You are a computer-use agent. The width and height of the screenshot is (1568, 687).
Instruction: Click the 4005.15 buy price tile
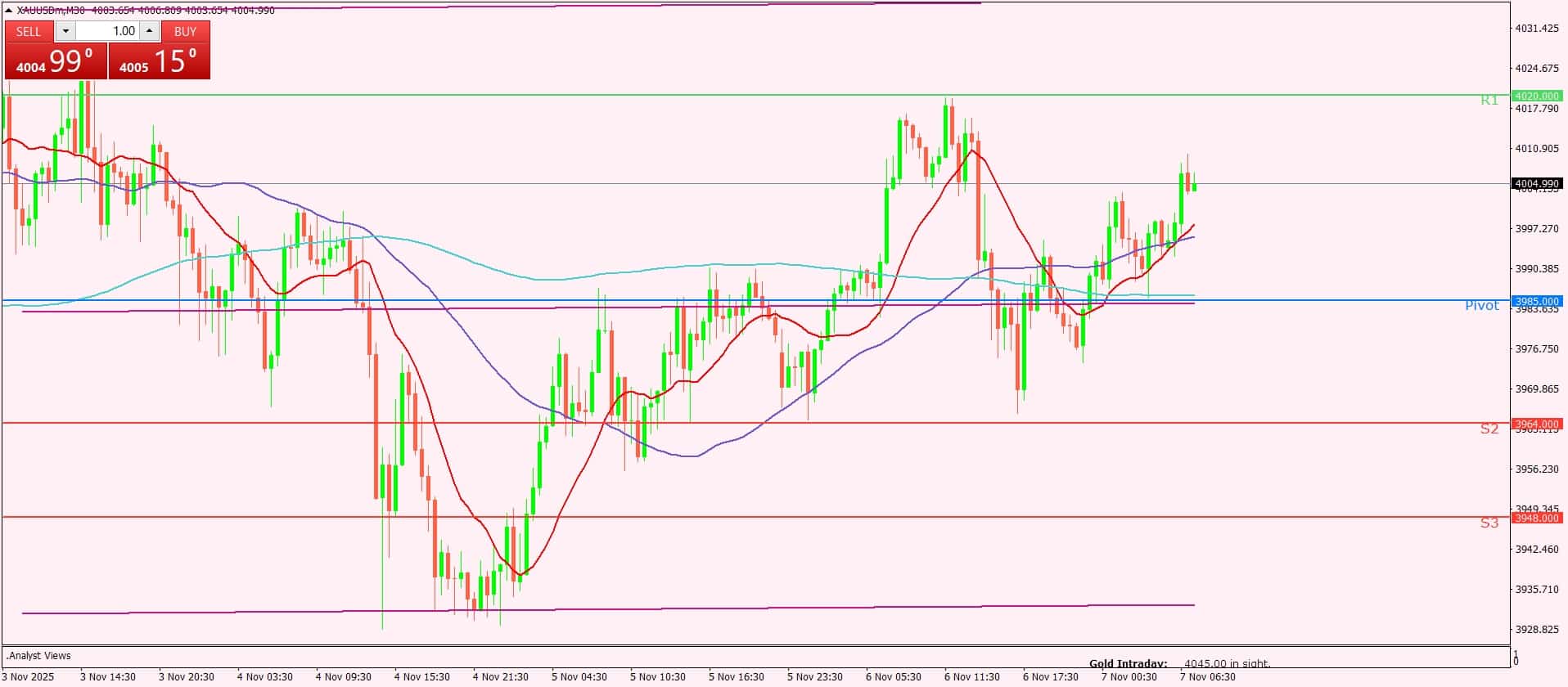(160, 61)
